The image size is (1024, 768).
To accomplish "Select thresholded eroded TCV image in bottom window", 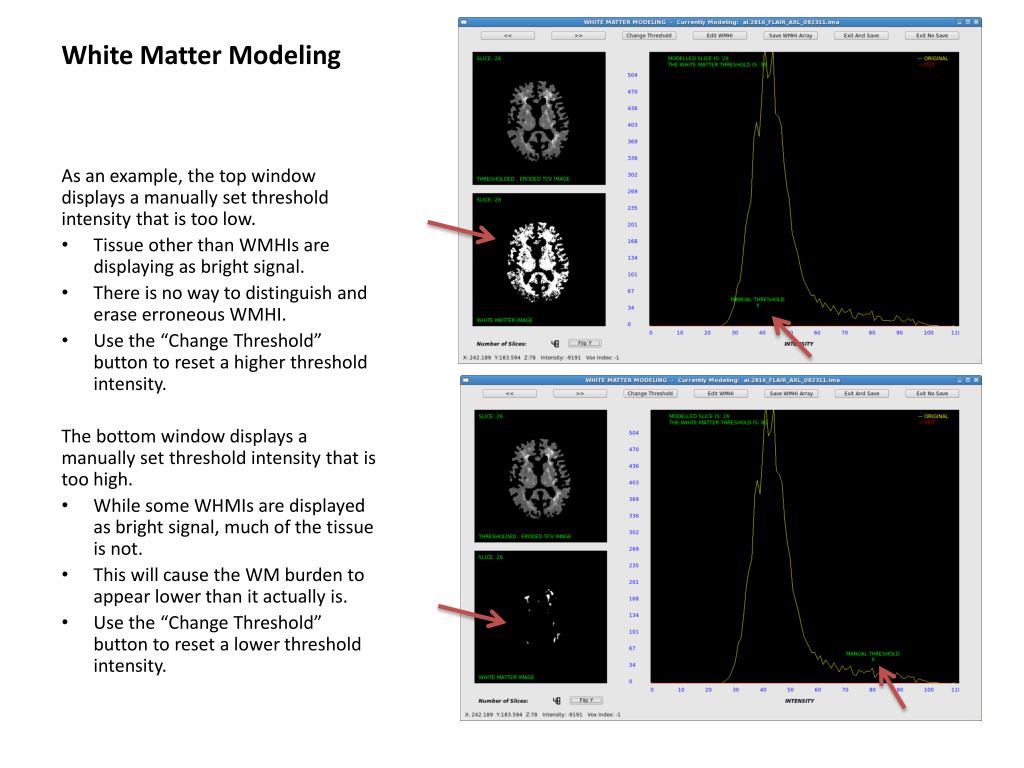I will click(x=540, y=476).
